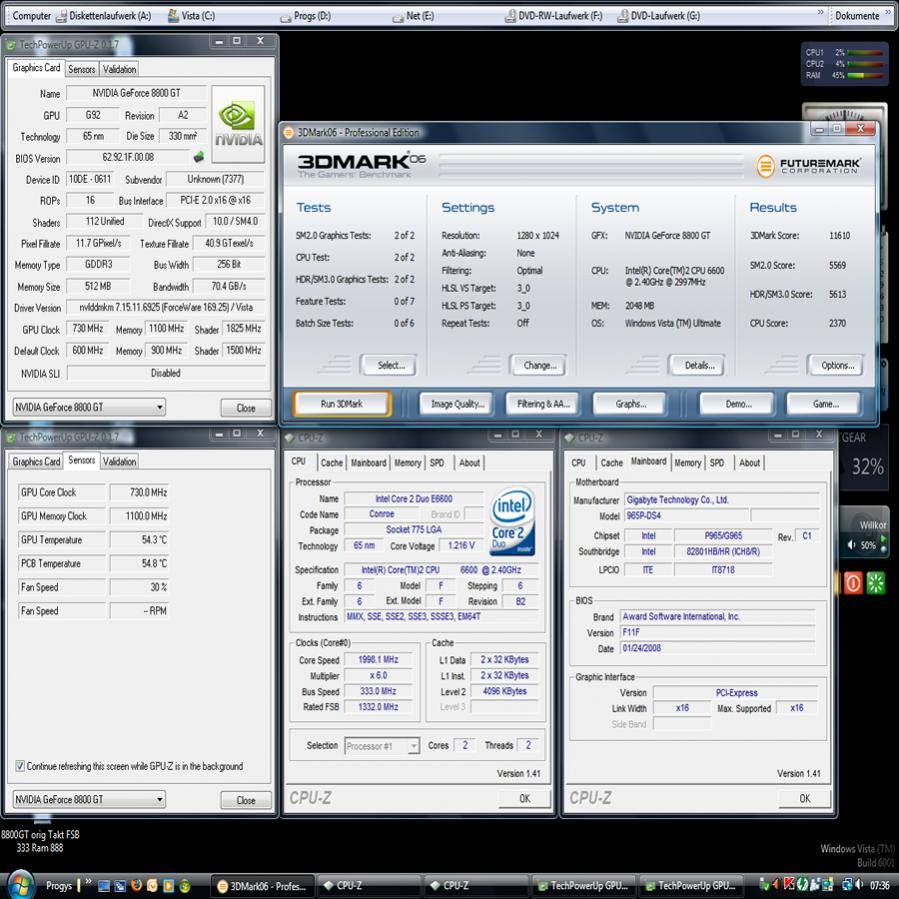Click the GPU Temperature 54.3 °C value
Image resolution: width=899 pixels, height=899 pixels.
(x=139, y=540)
